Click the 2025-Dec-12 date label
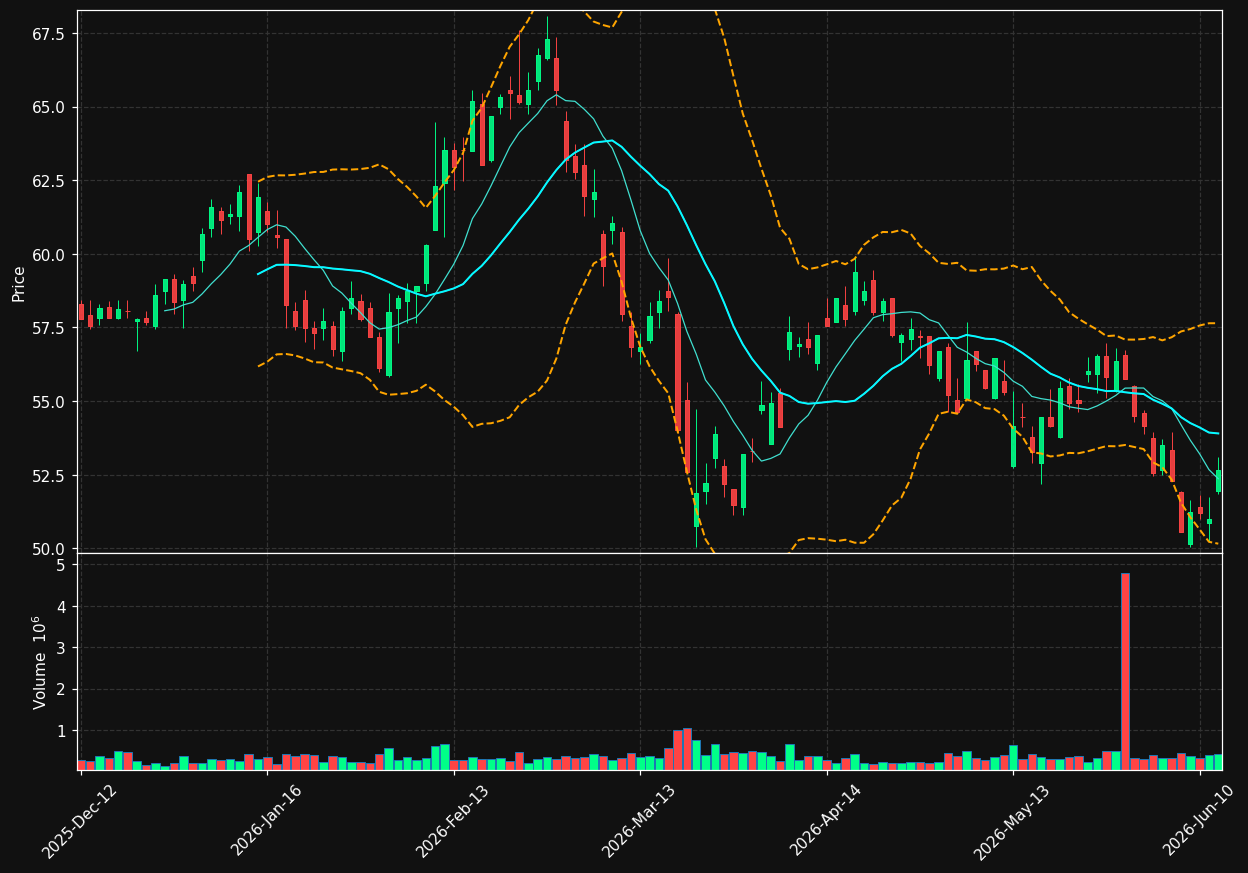1248x873 pixels. point(79,821)
